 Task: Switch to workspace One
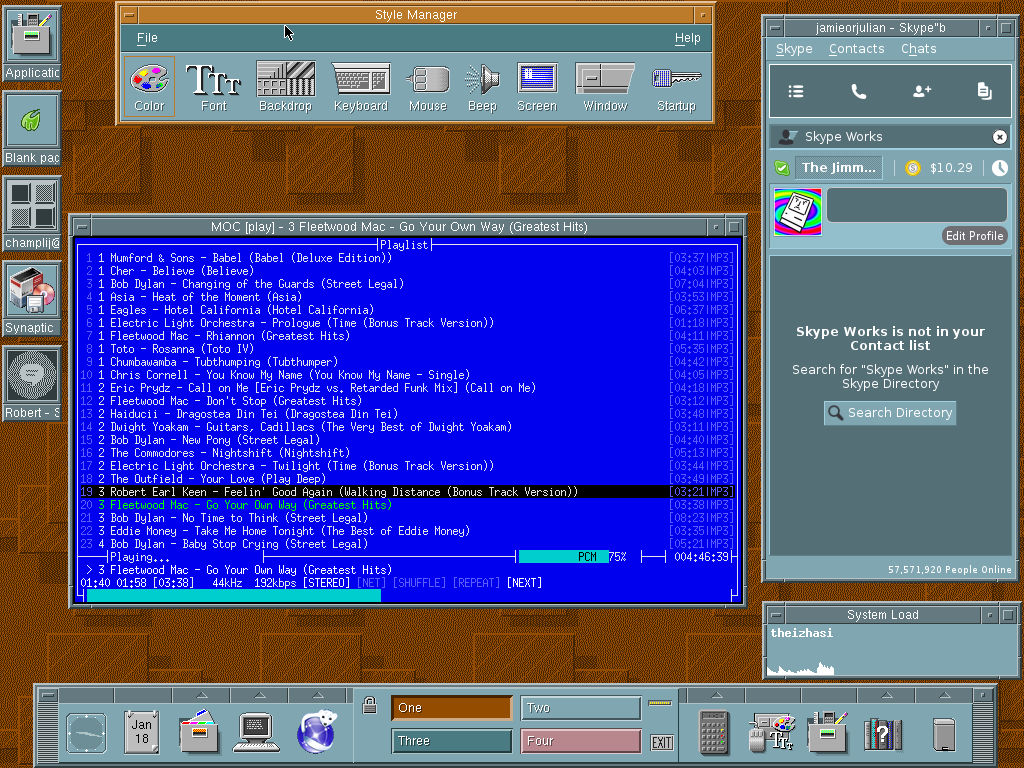(x=452, y=708)
